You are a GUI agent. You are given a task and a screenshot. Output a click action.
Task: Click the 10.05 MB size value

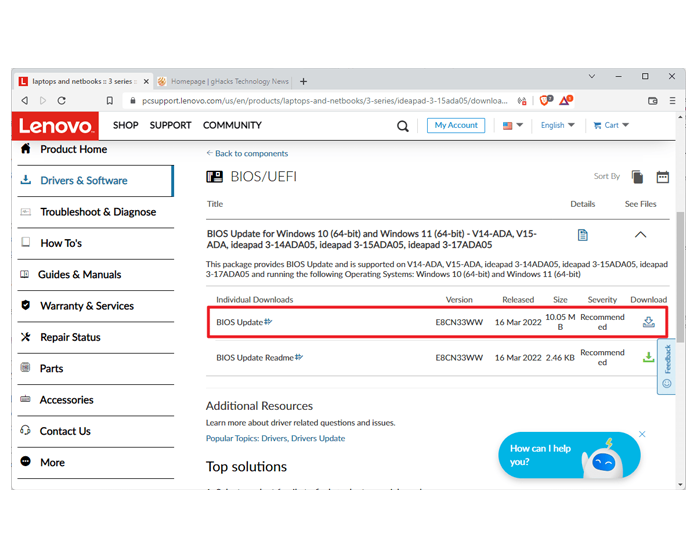560,322
